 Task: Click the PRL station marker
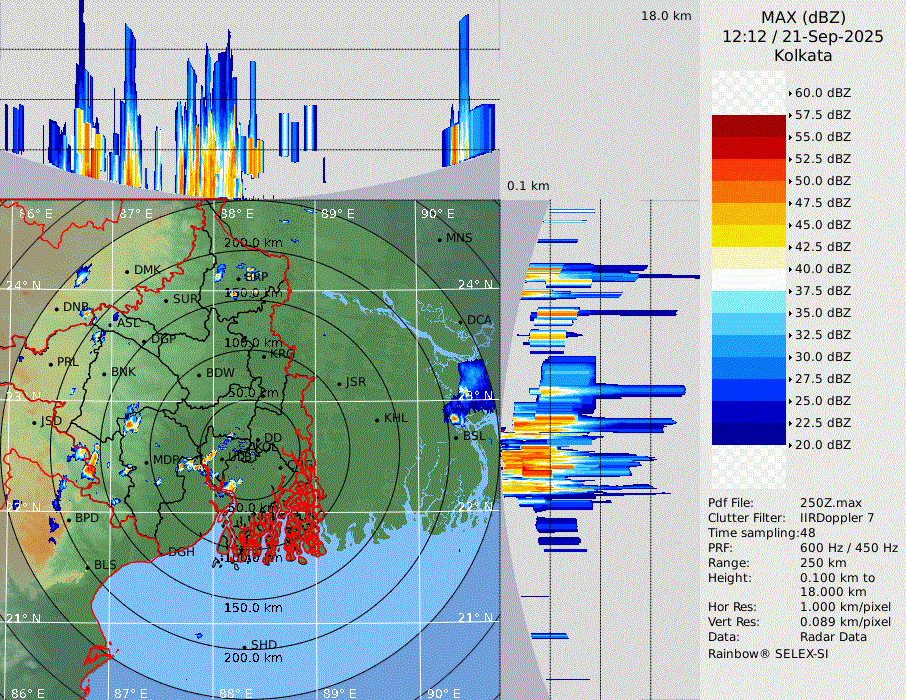click(50, 362)
